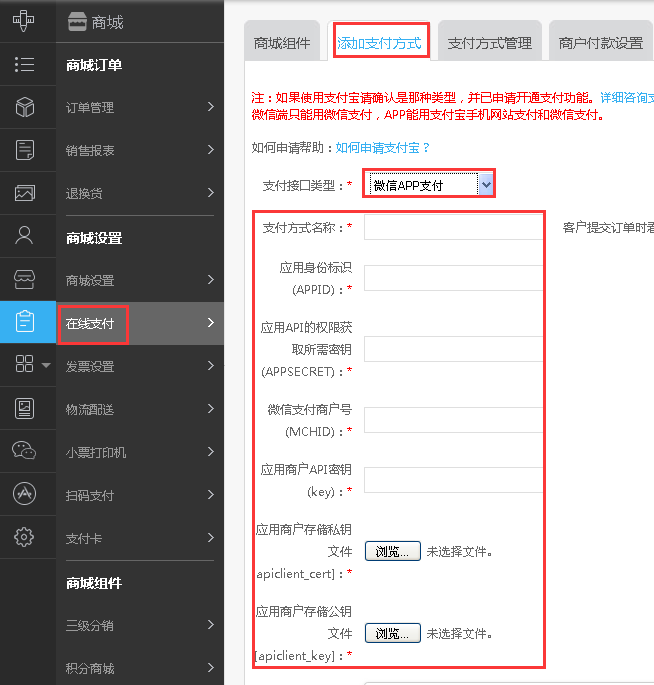Select the 3D box icon in sidebar
The height and width of the screenshot is (685, 654).
(25, 107)
